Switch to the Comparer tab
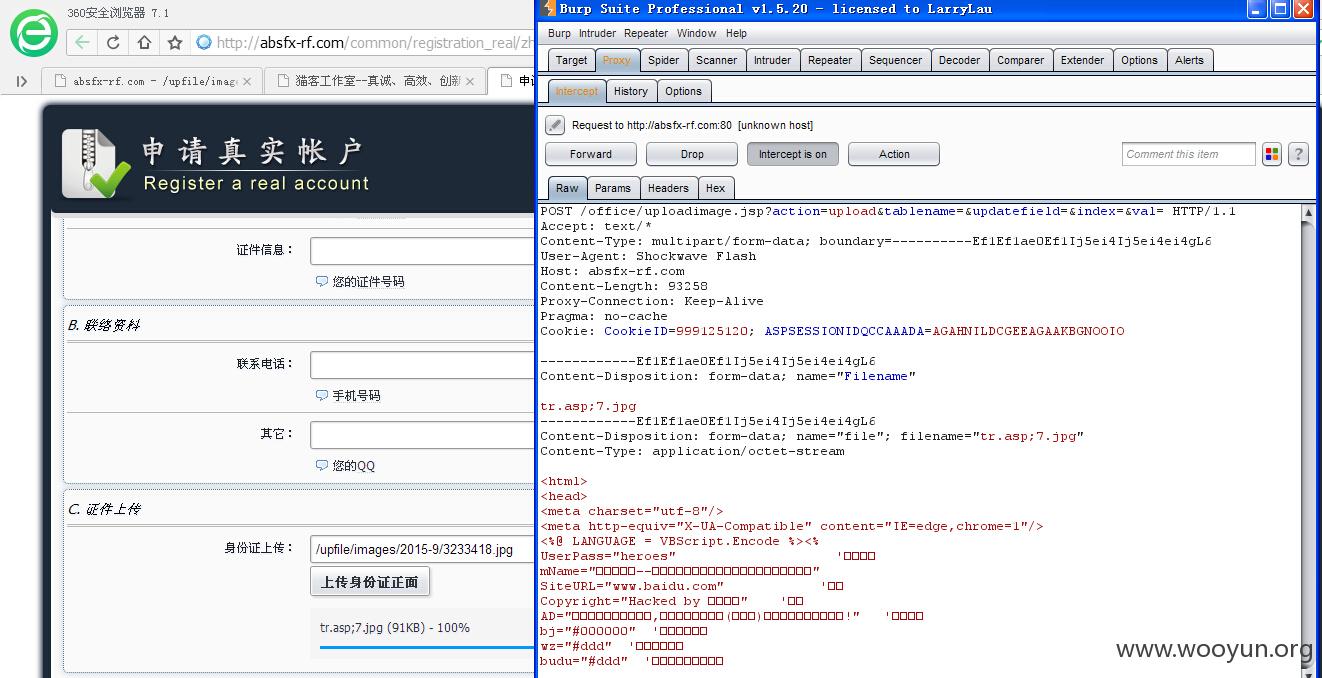Screen dimensions: 1322x678 tap(1020, 60)
